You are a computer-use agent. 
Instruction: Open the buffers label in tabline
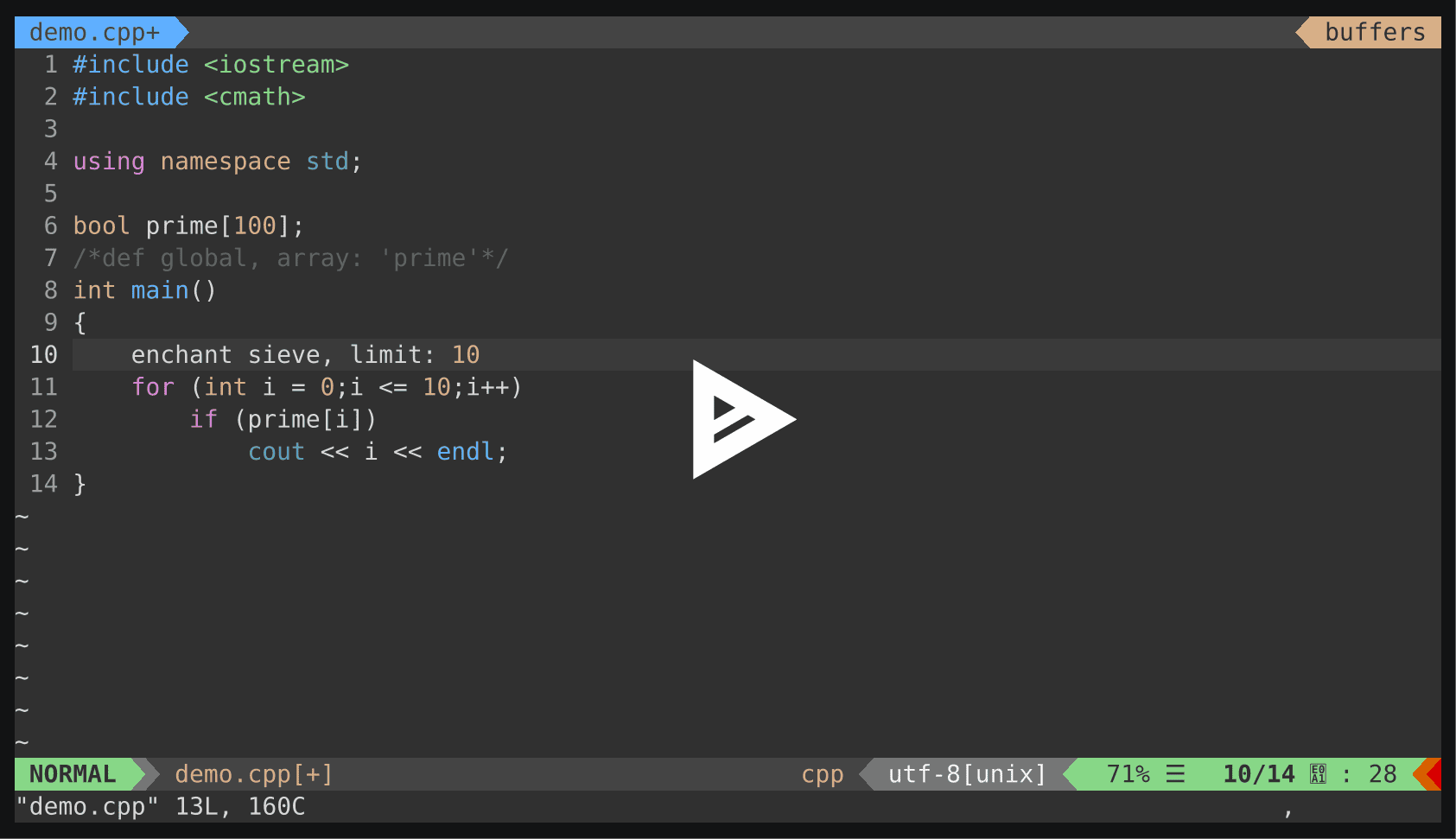pos(1375,33)
